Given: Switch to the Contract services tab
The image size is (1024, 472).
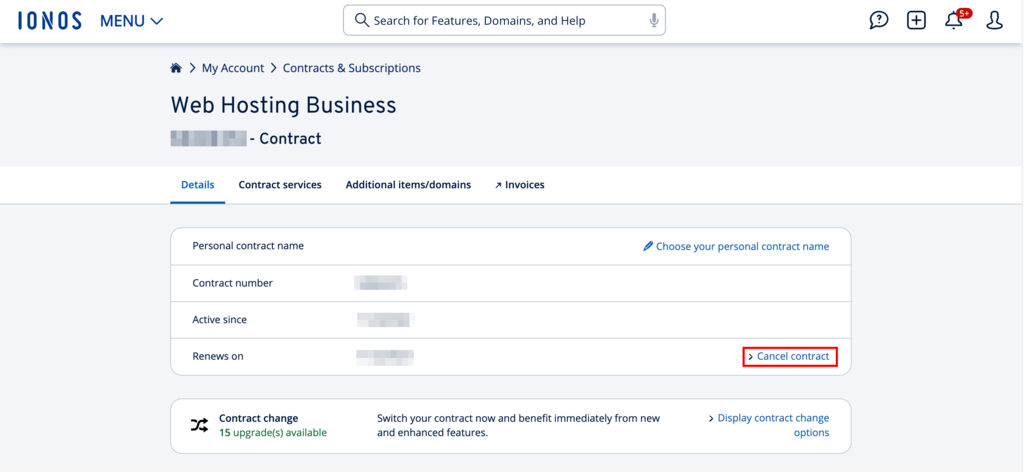Looking at the screenshot, I should tap(280, 185).
